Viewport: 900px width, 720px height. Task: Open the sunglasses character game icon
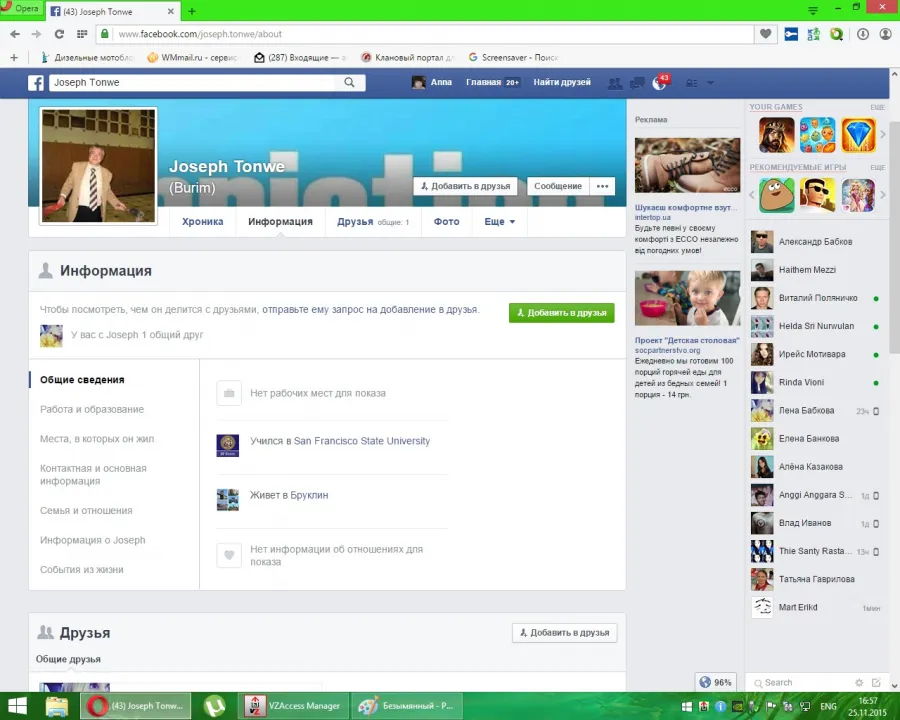(817, 195)
